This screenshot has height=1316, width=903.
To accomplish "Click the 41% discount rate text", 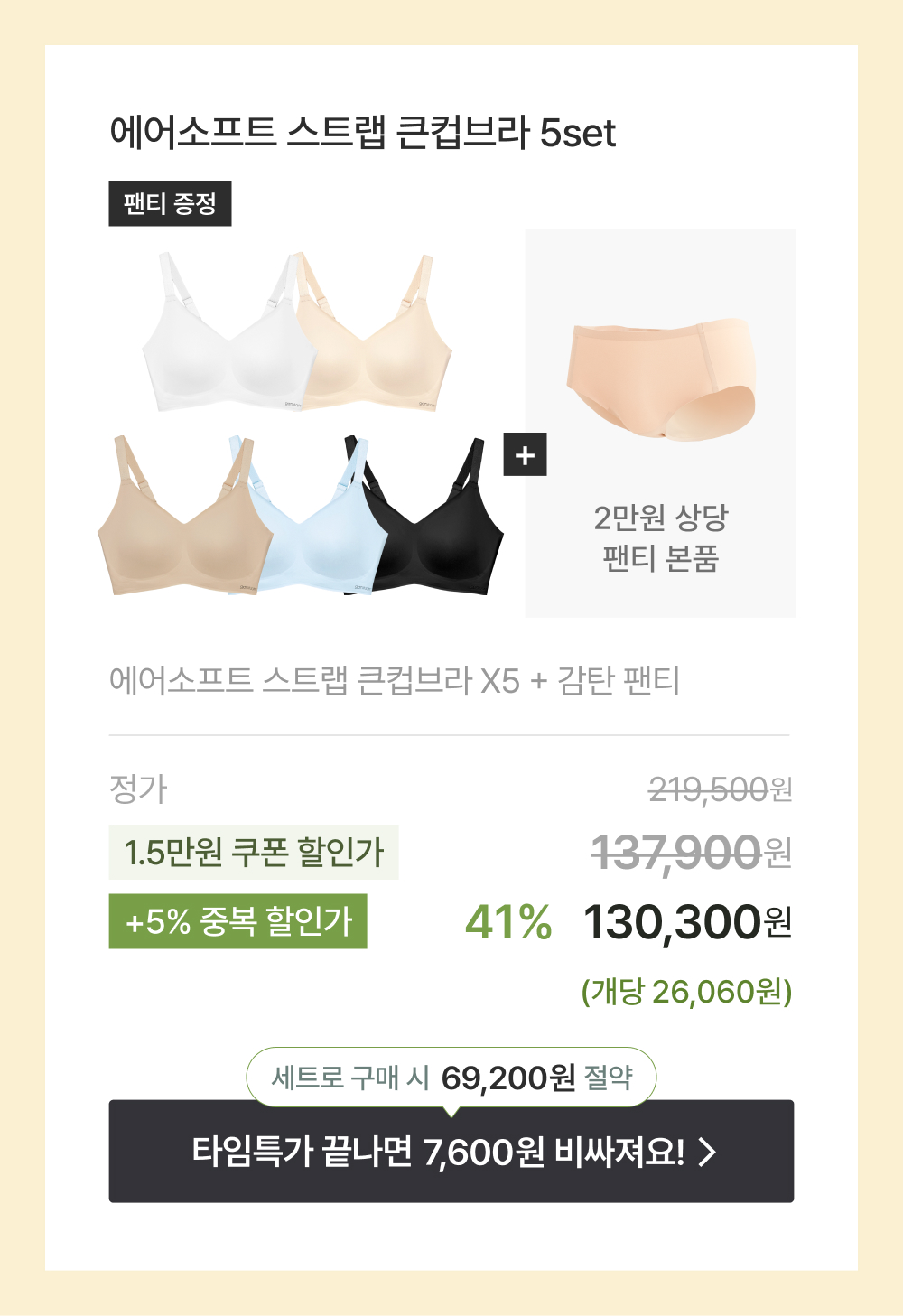I will pos(508,922).
